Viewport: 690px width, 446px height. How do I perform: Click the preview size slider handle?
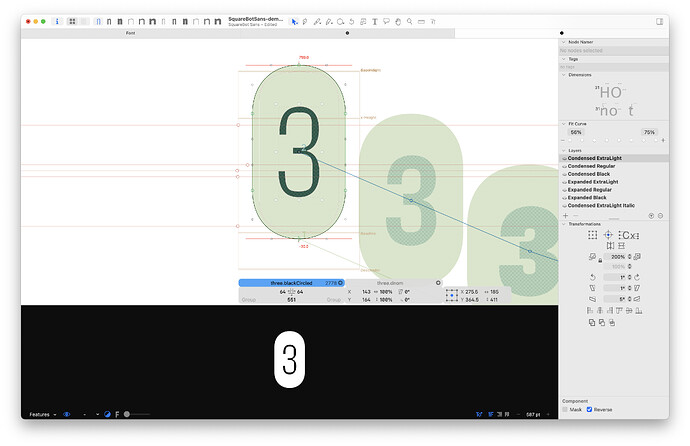tap(126, 414)
